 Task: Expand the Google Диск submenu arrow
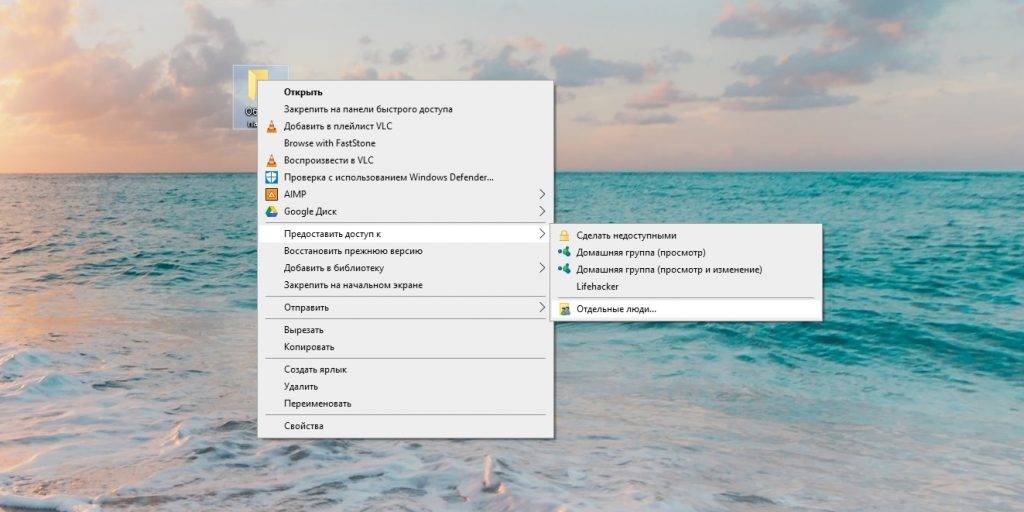pyautogui.click(x=543, y=211)
